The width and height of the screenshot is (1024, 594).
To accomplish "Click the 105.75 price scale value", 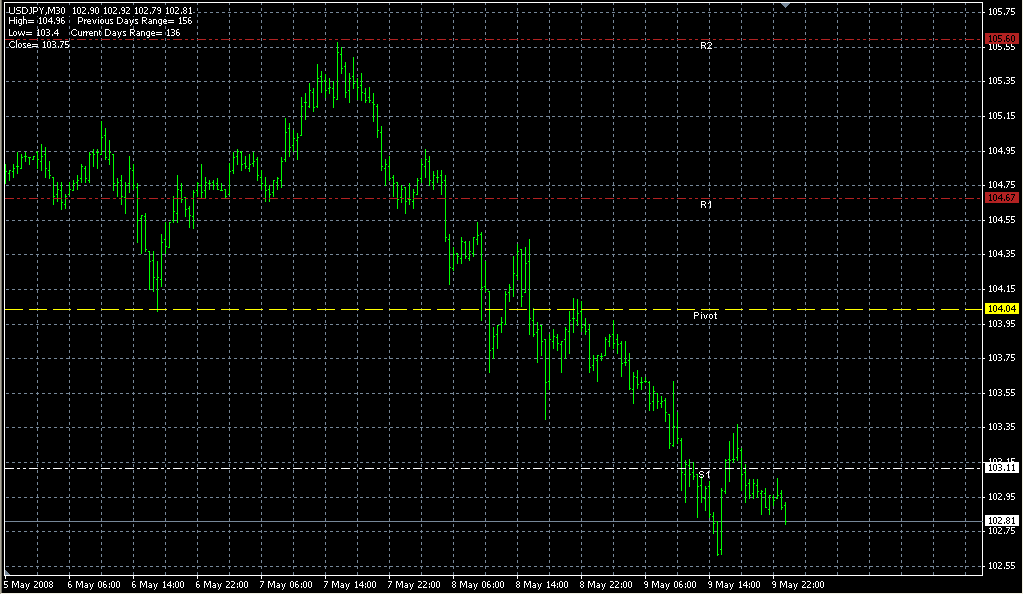I will (x=1001, y=12).
